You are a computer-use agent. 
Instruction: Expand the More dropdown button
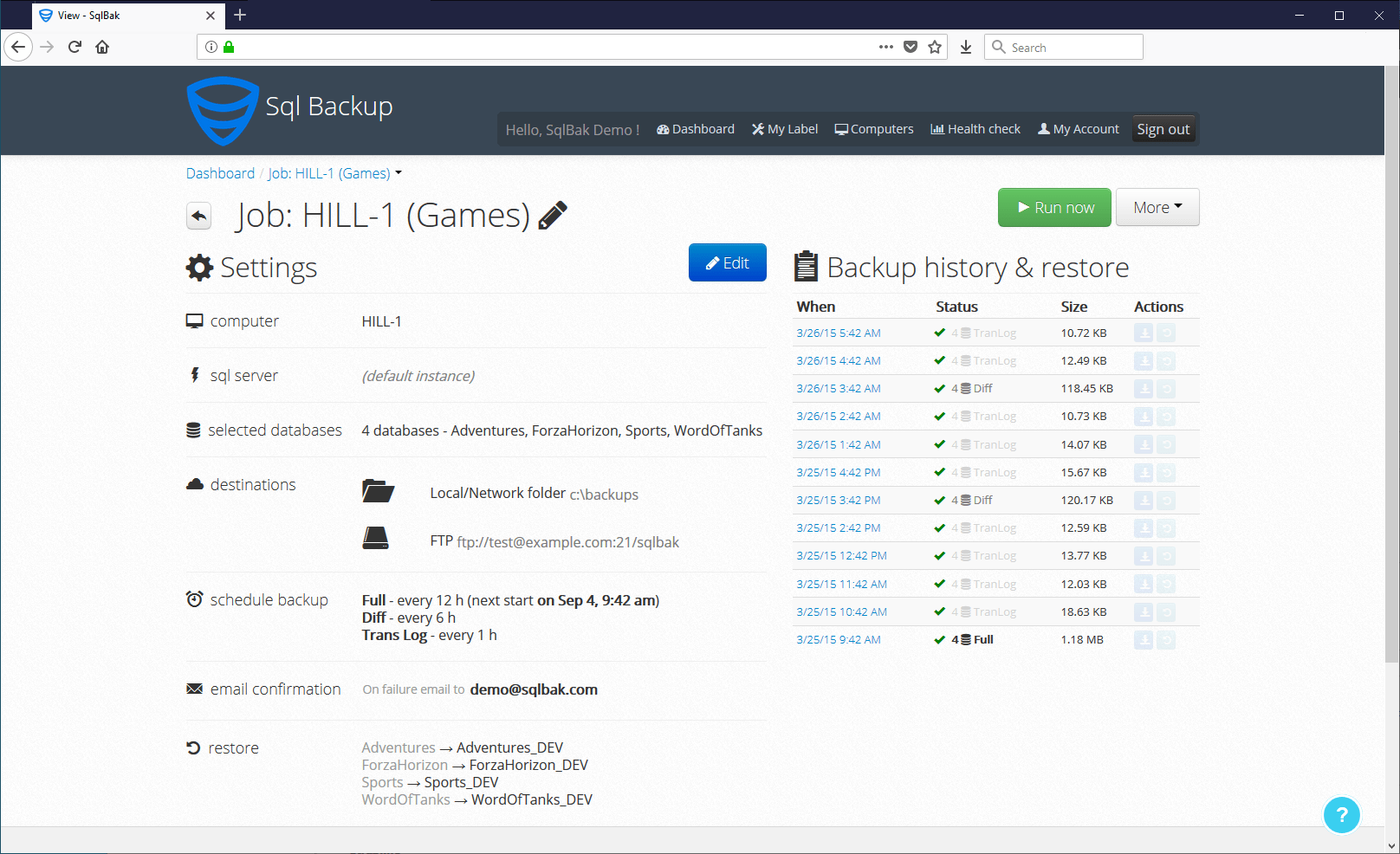[1157, 207]
